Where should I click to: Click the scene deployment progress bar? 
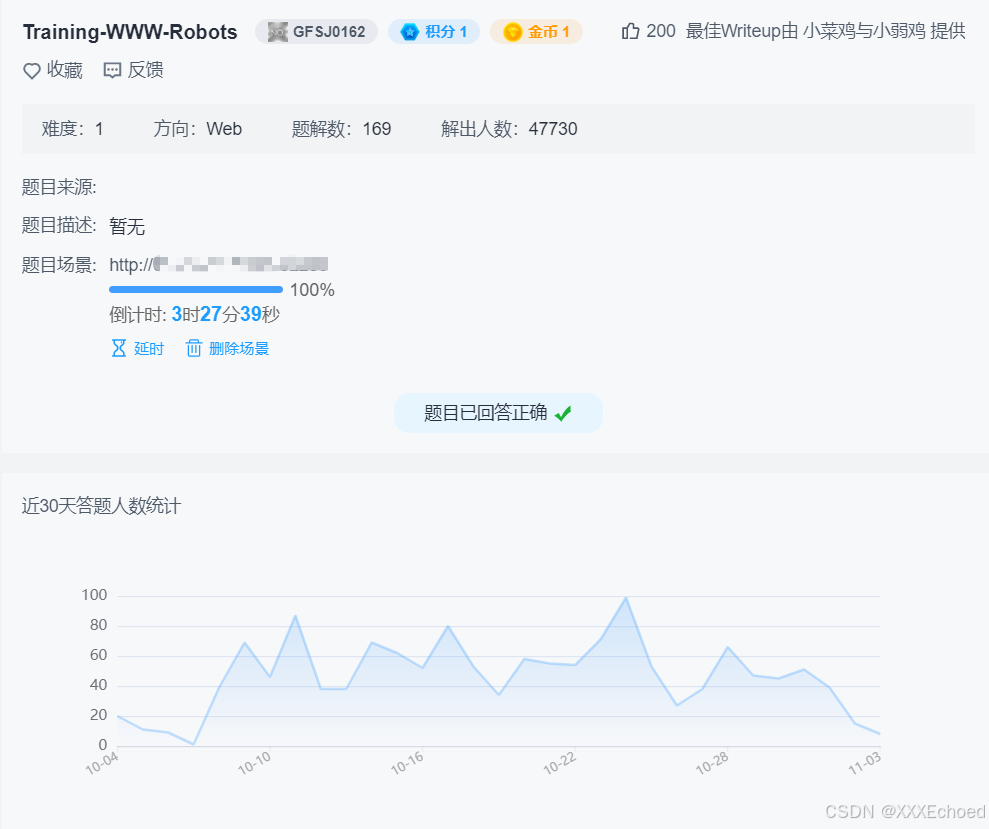coord(195,289)
